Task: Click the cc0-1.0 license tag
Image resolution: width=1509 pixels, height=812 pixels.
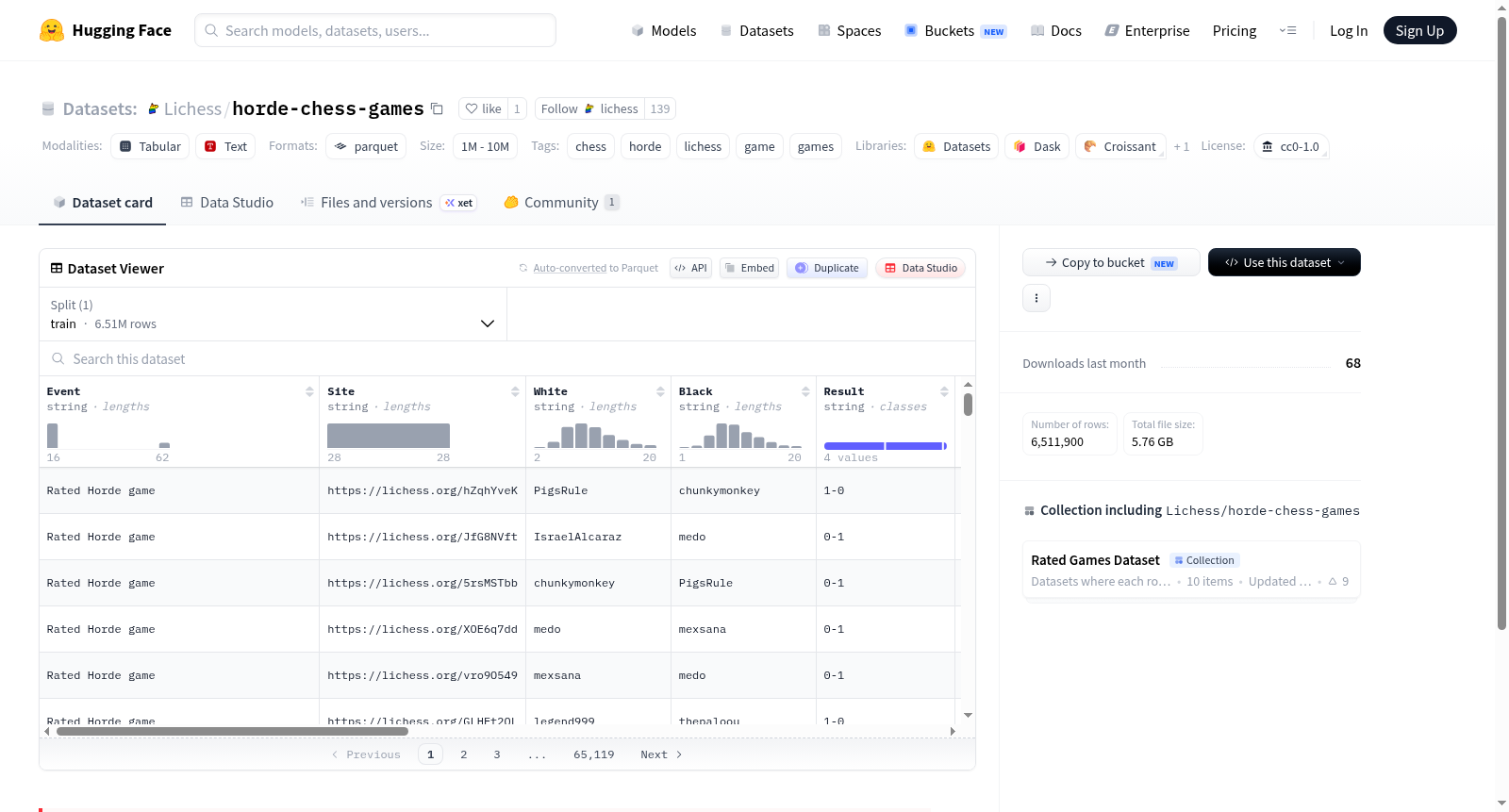Action: (1291, 146)
